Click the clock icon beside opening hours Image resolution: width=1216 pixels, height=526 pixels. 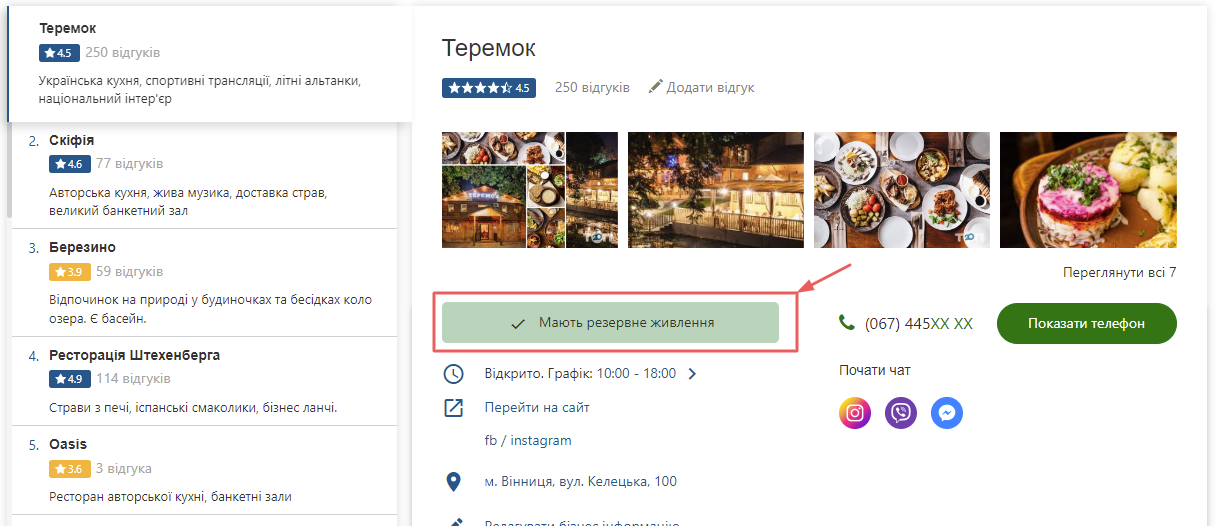click(454, 374)
